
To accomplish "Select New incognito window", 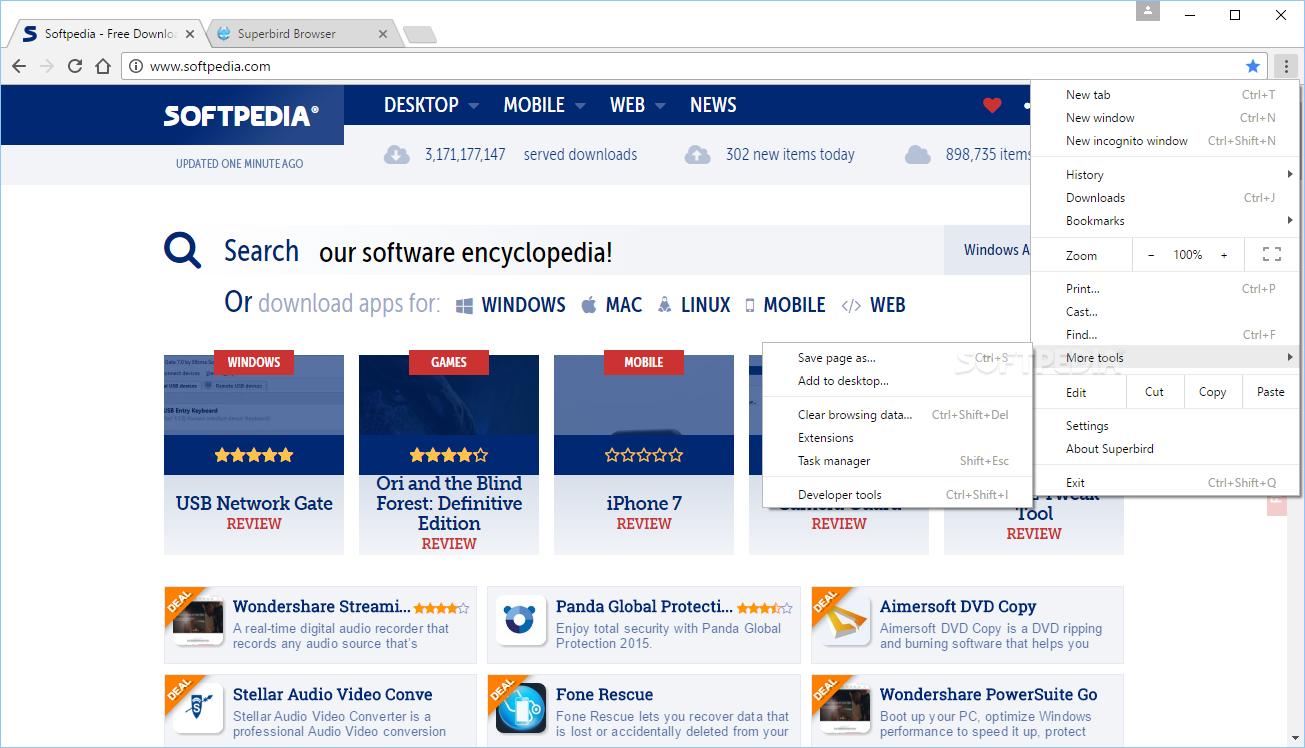I will (x=1166, y=141).
